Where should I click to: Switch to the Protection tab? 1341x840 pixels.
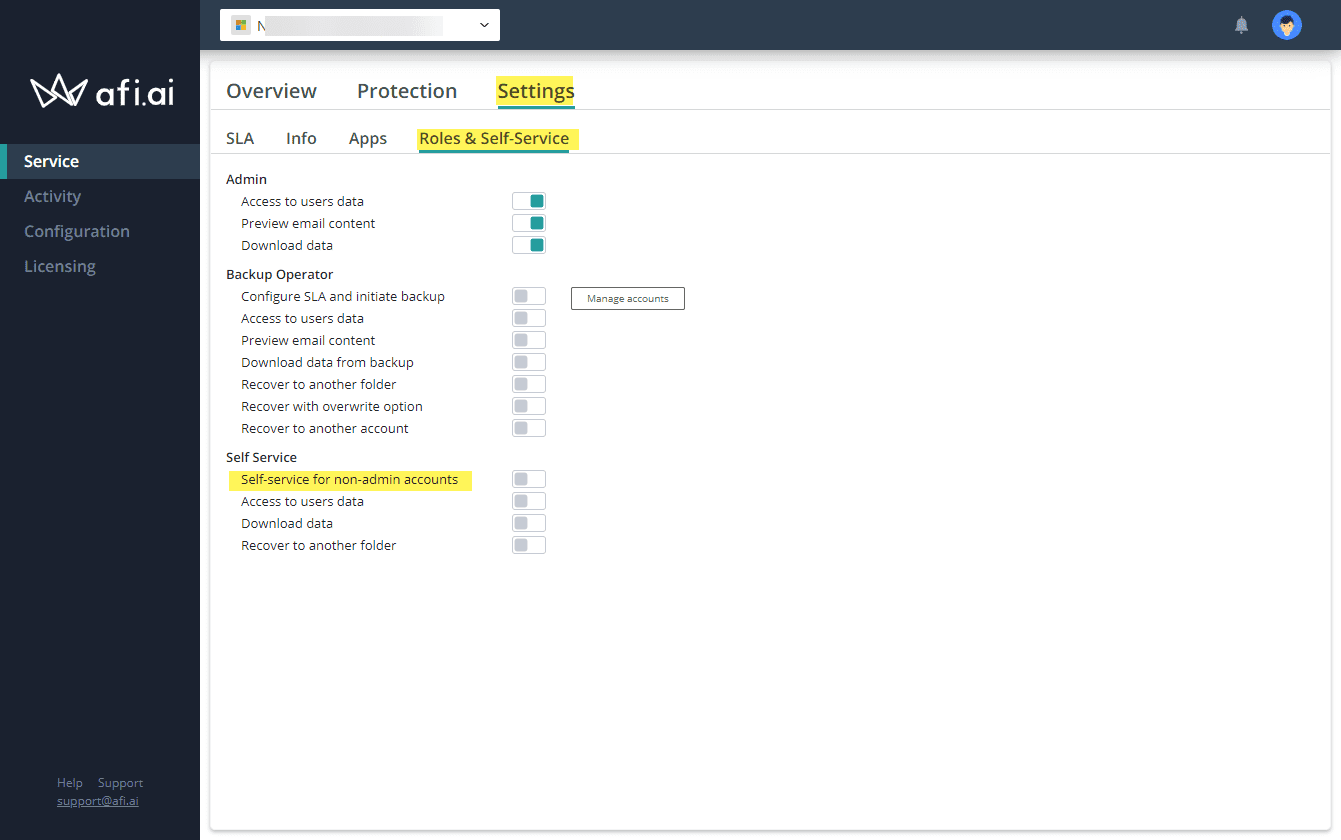tap(407, 90)
